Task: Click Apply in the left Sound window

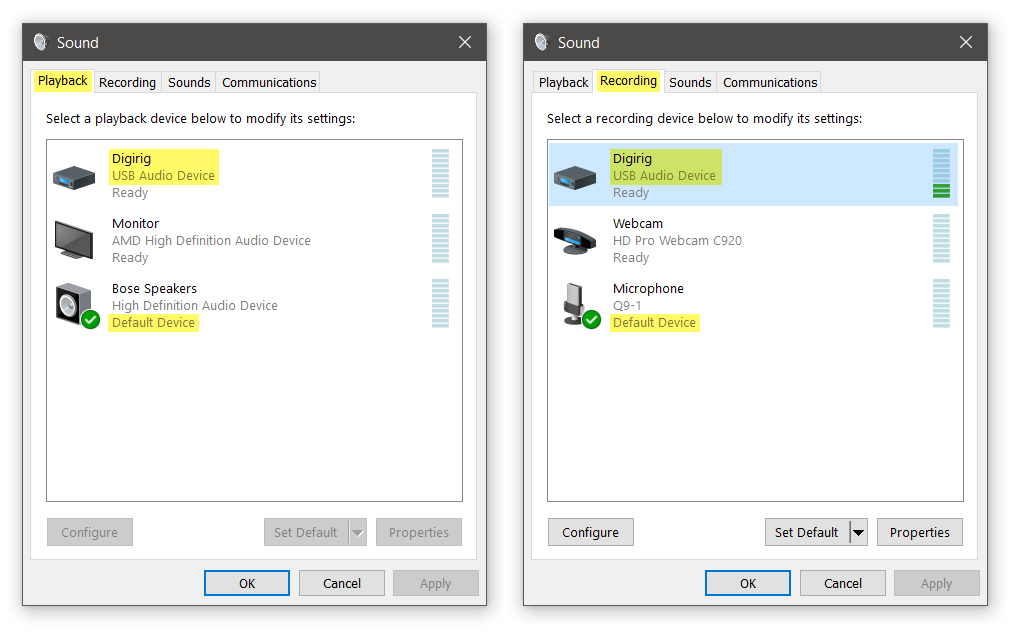Action: (x=435, y=583)
